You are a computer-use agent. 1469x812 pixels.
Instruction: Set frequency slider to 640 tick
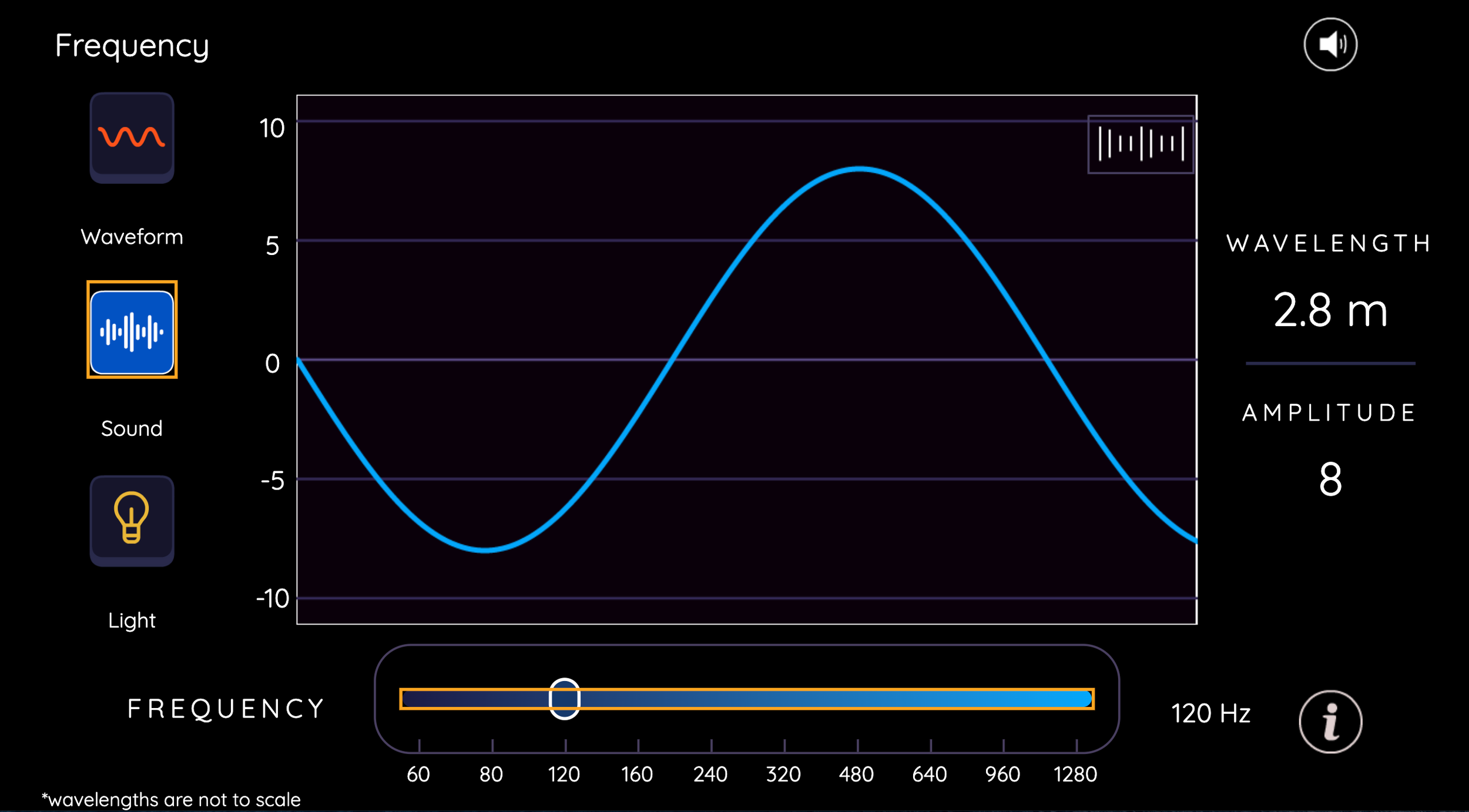click(x=931, y=699)
